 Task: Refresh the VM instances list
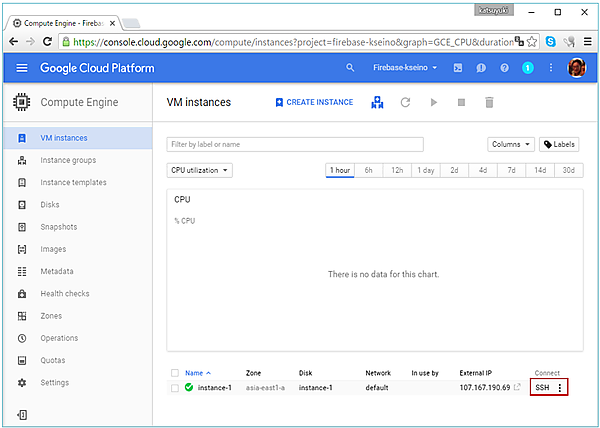click(x=405, y=102)
